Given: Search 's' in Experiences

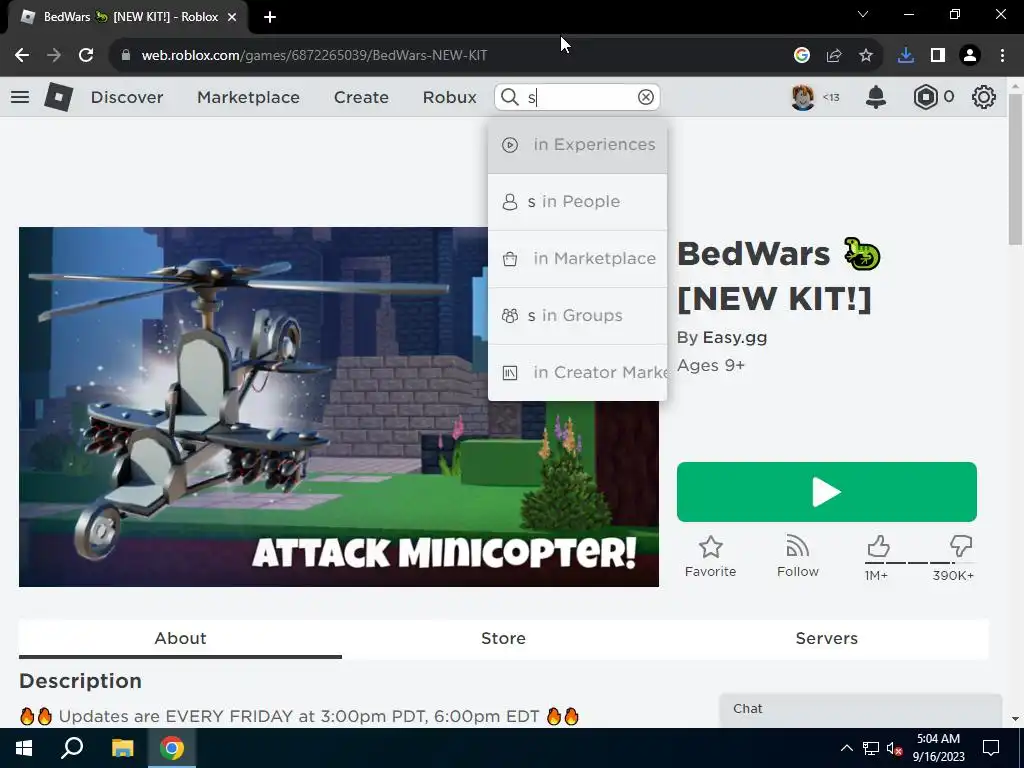Looking at the screenshot, I should click(577, 145).
